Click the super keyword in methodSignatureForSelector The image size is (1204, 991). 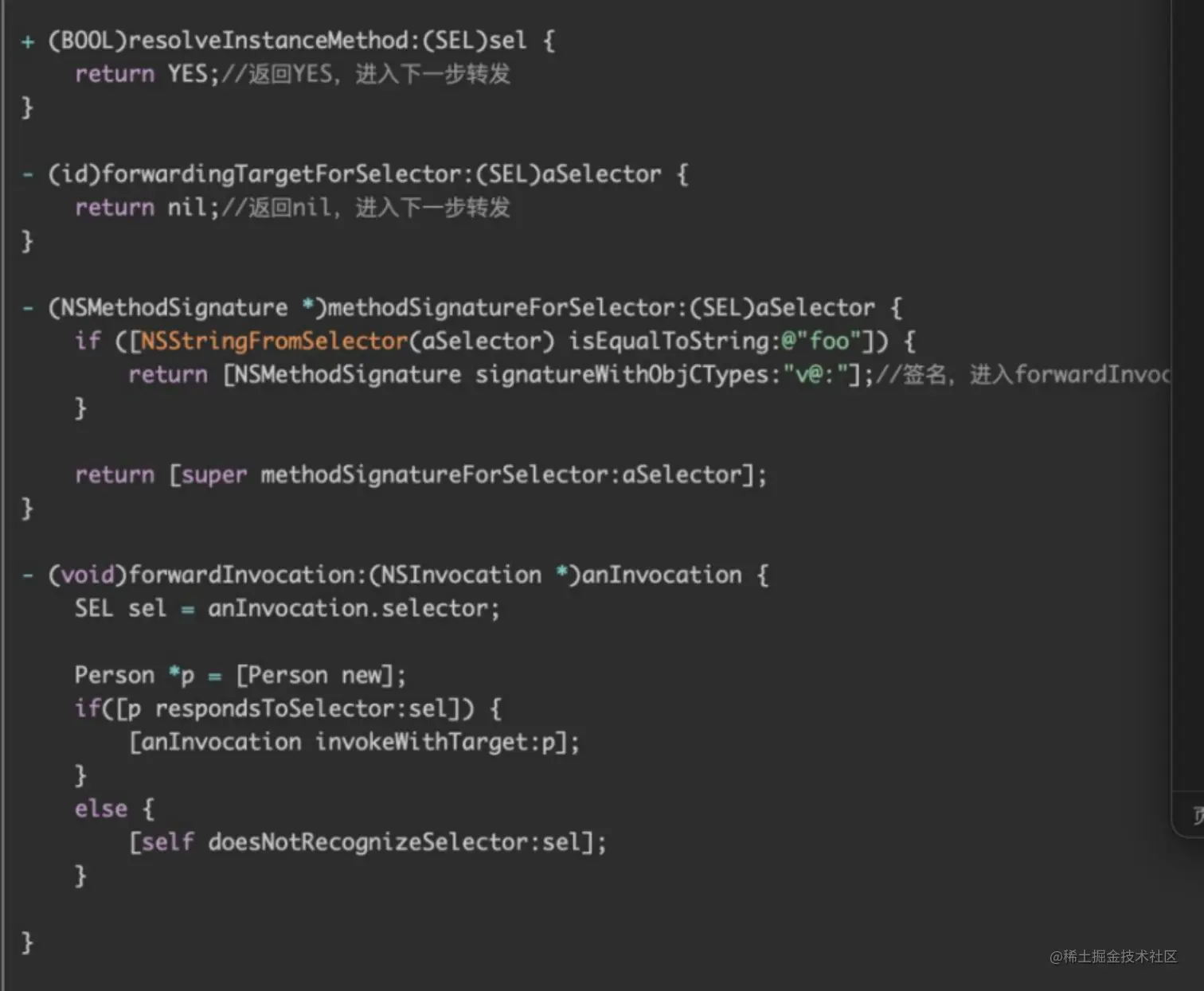point(214,475)
